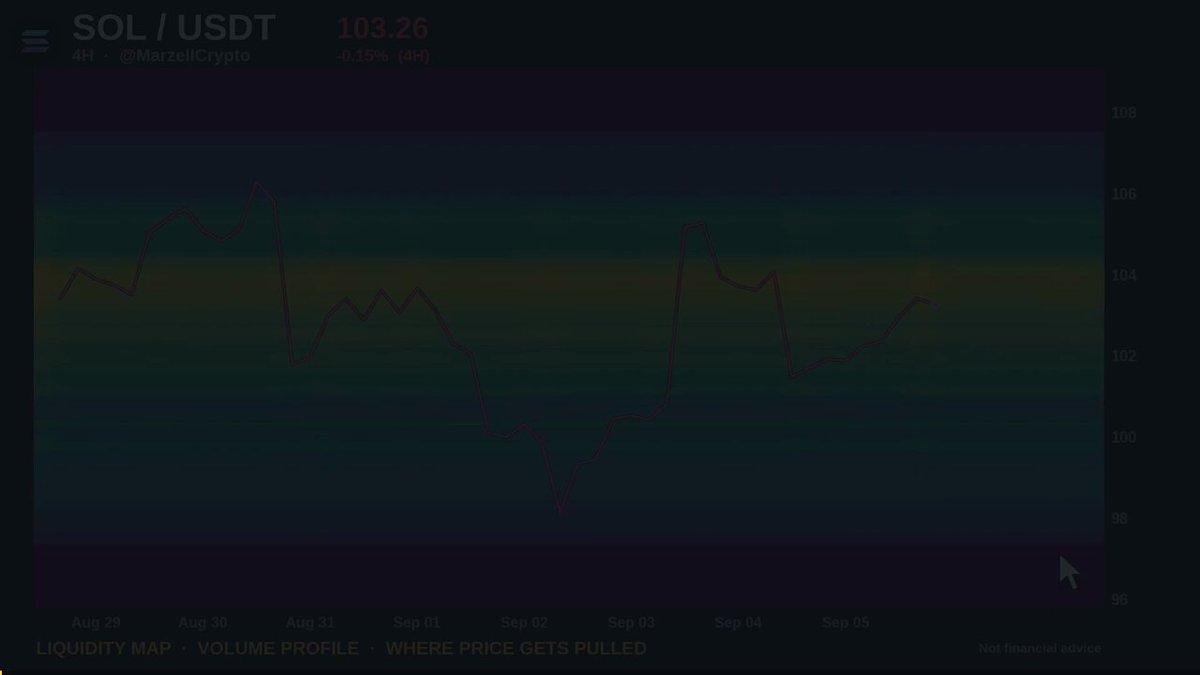Image resolution: width=1200 pixels, height=675 pixels.
Task: Click the 4H timeframe label
Action: click(83, 56)
